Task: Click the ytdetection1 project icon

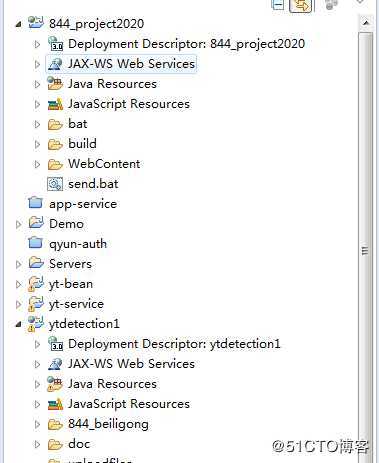Action: (36, 324)
